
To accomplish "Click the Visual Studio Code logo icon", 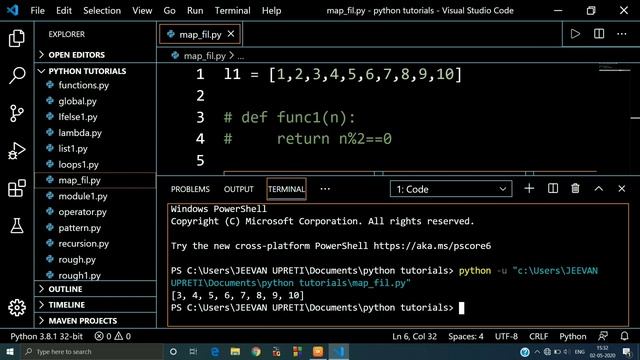I will (13, 10).
